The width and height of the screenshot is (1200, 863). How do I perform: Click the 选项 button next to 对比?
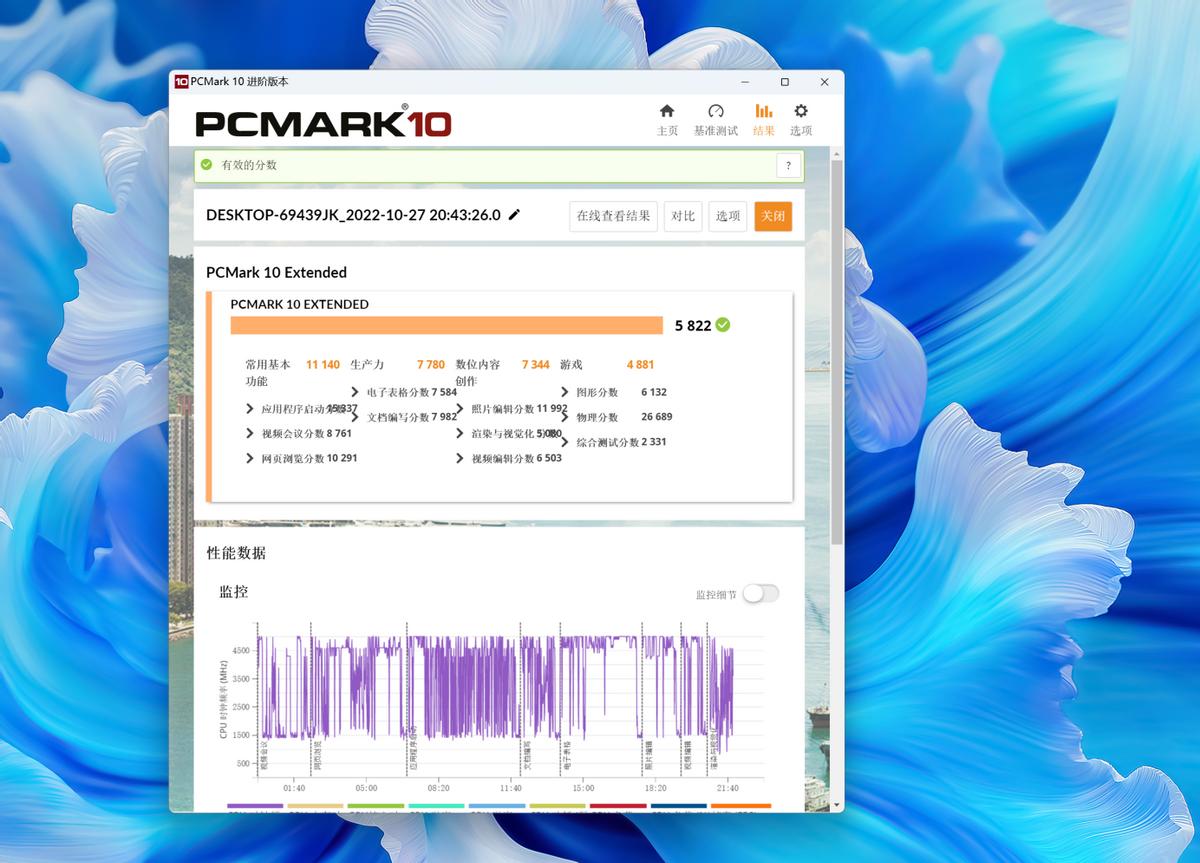(728, 216)
